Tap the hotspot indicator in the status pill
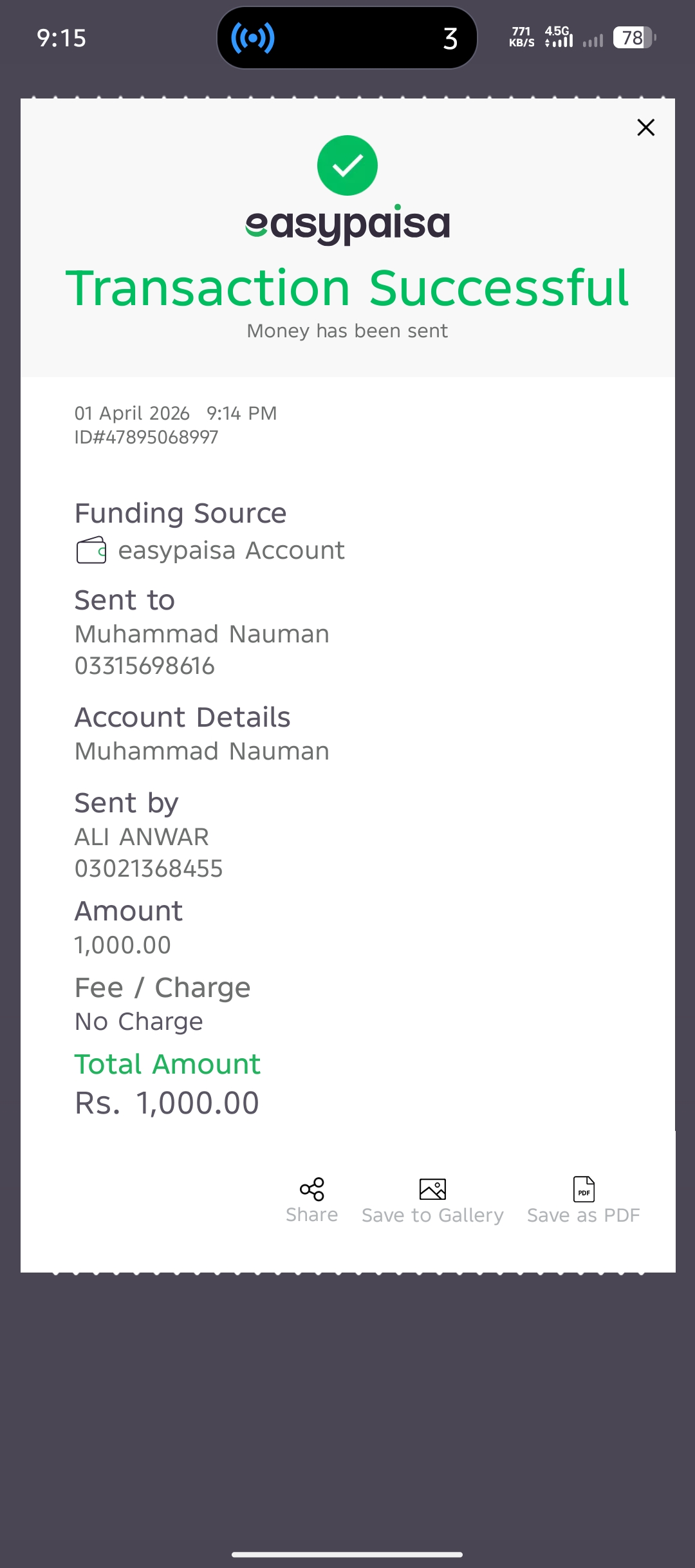This screenshot has width=695, height=1568. (253, 38)
